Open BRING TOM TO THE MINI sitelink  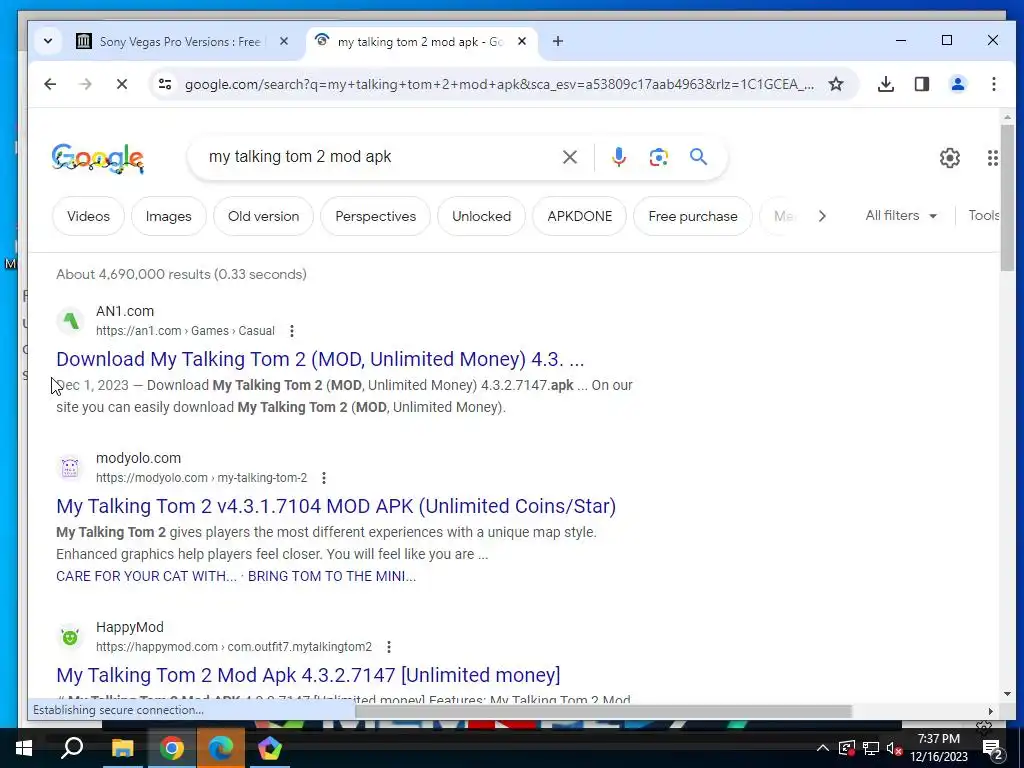click(x=332, y=576)
